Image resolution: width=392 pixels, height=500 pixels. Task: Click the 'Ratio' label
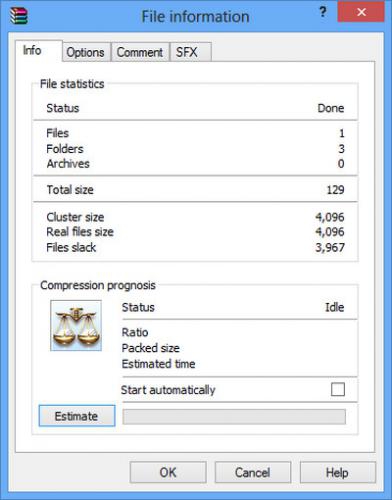pos(135,332)
